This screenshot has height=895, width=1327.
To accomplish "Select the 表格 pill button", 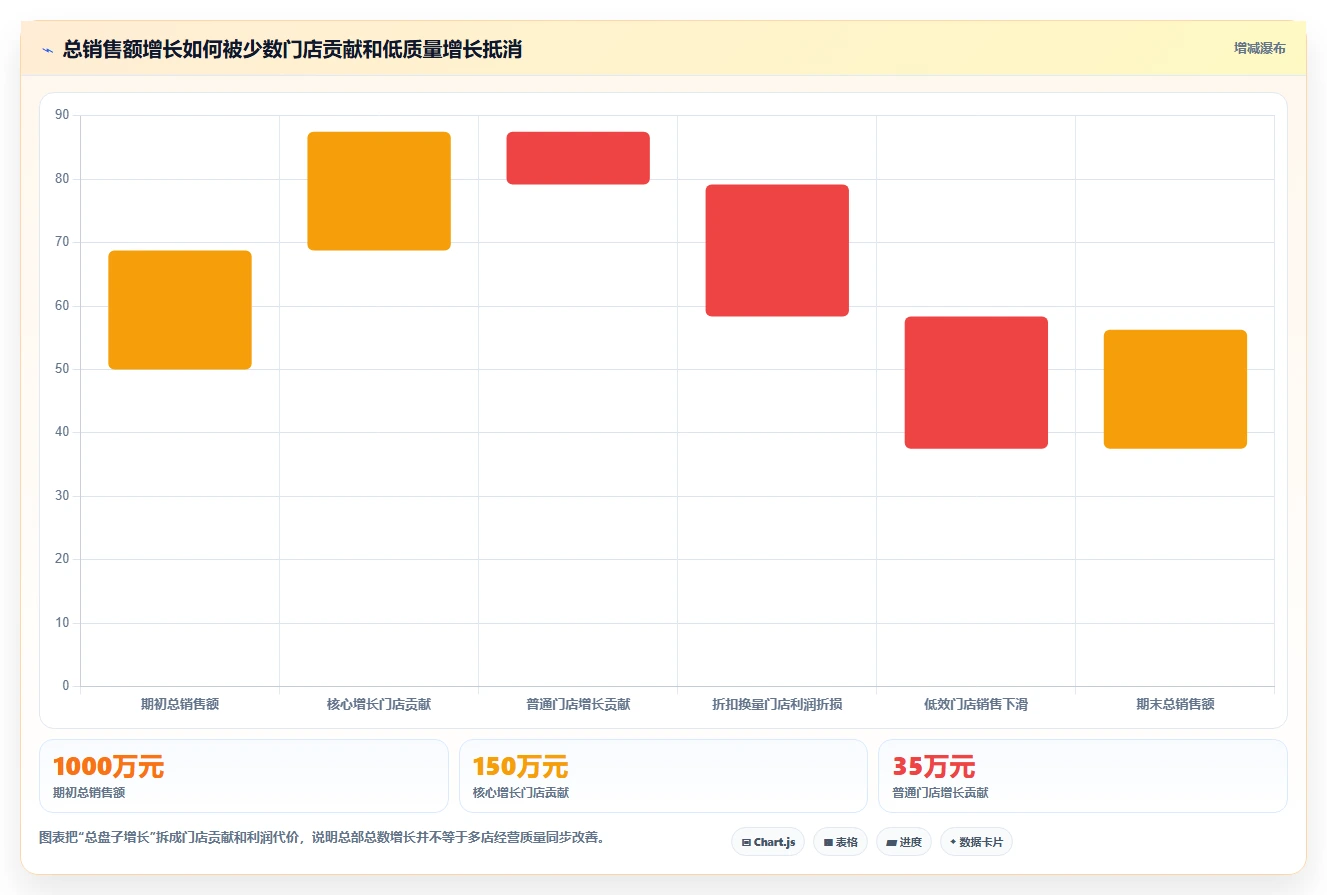I will [840, 842].
